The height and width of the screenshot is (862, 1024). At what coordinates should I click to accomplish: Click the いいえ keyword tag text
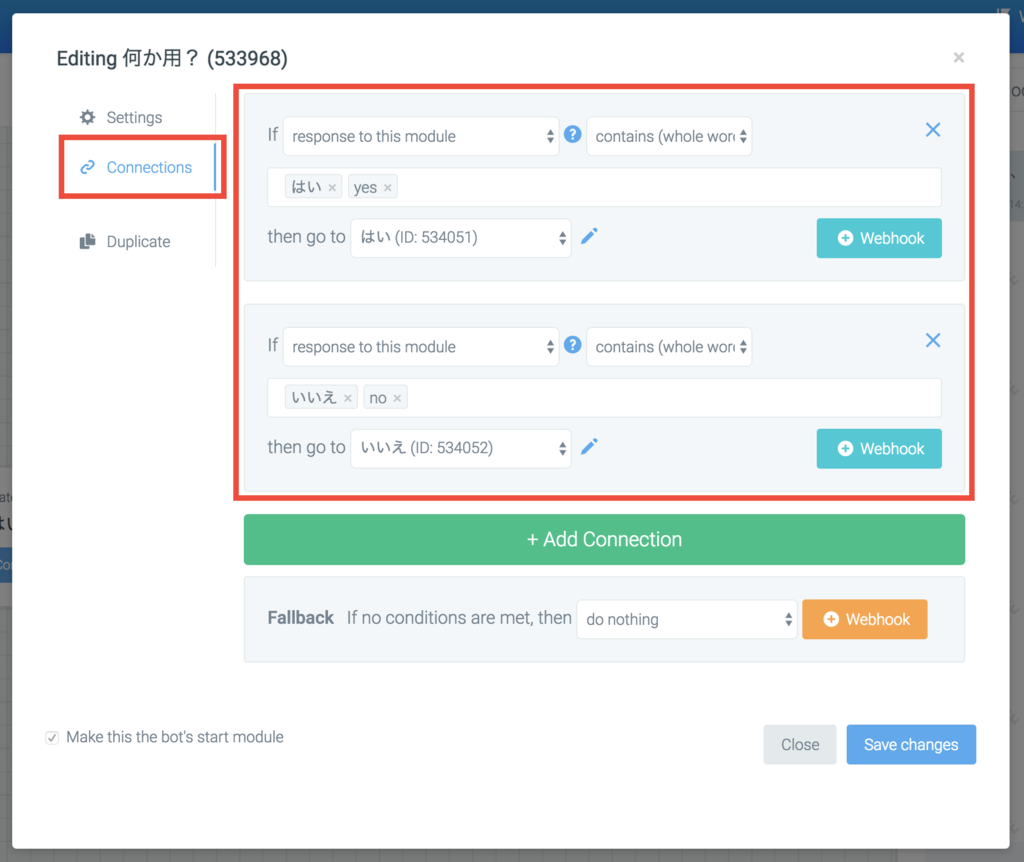tap(314, 398)
